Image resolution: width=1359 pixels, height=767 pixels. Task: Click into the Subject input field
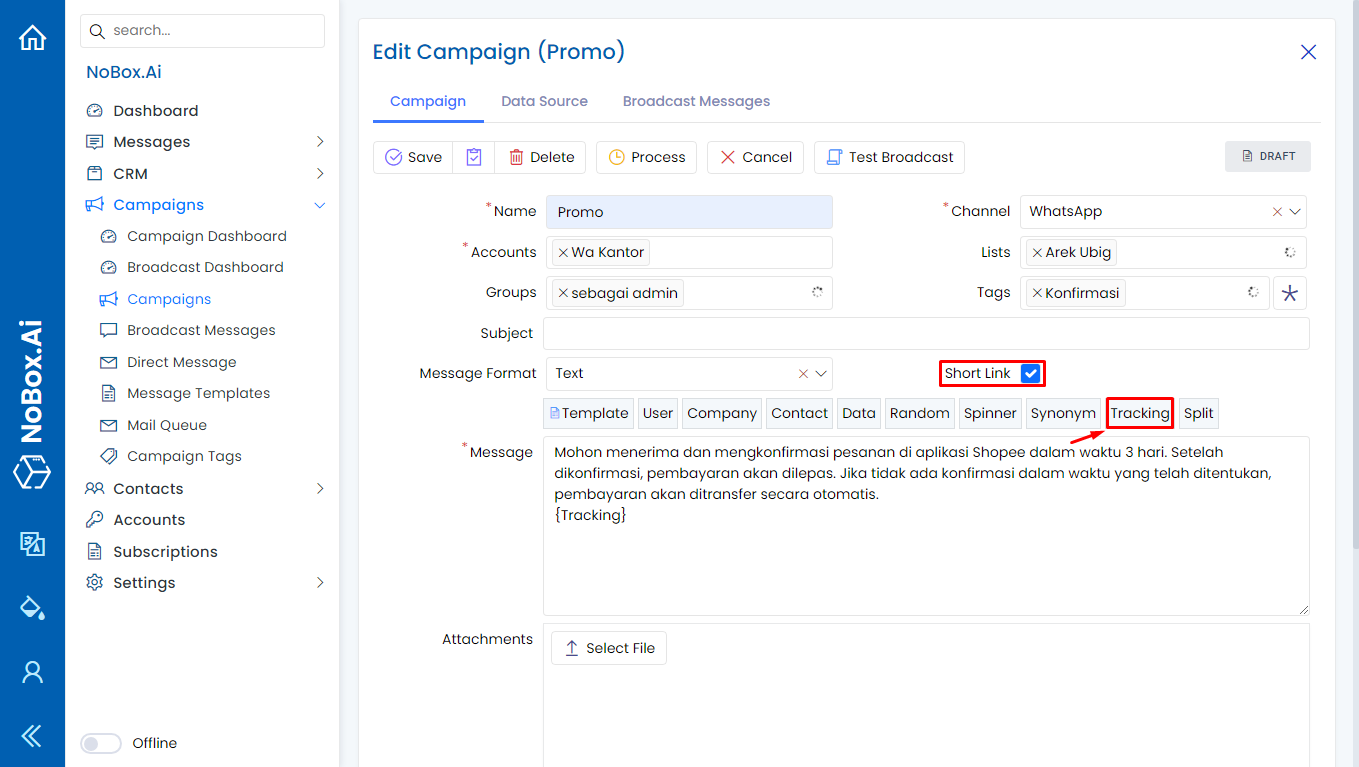coord(925,333)
